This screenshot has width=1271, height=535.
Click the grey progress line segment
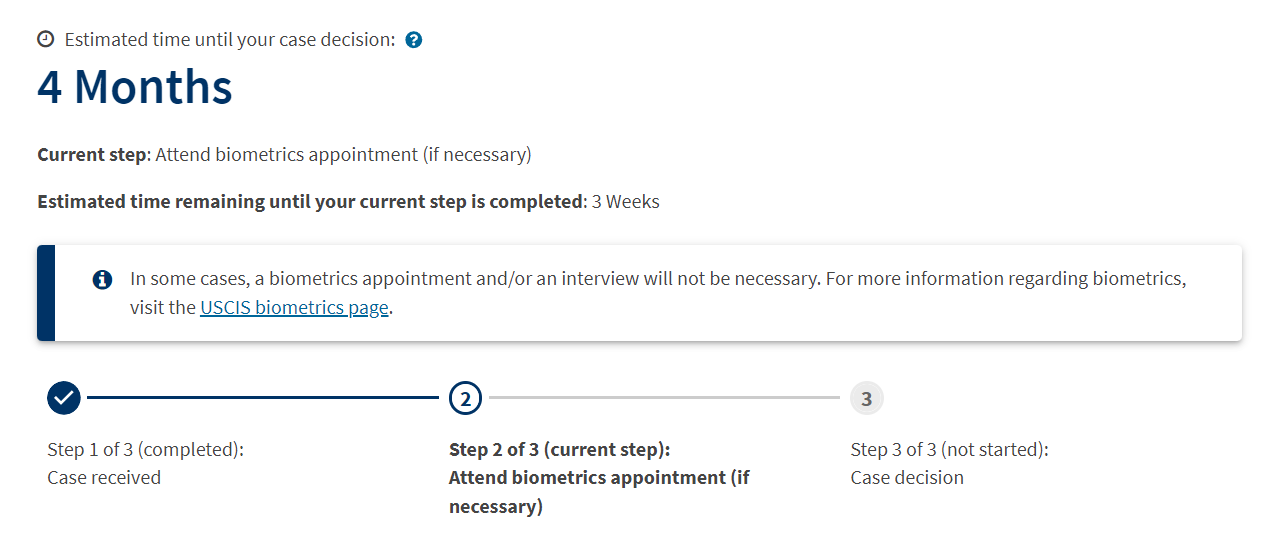point(665,398)
